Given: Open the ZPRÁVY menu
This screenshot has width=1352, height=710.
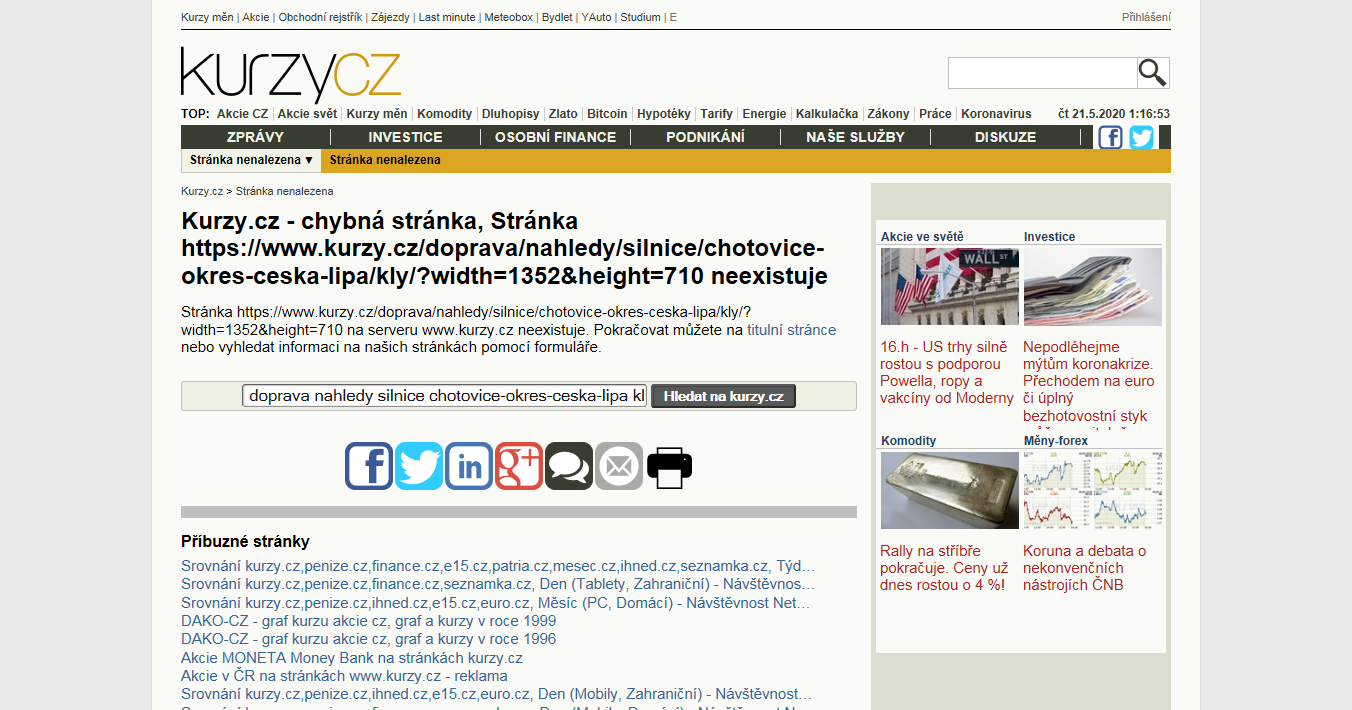Looking at the screenshot, I should click(x=255, y=137).
